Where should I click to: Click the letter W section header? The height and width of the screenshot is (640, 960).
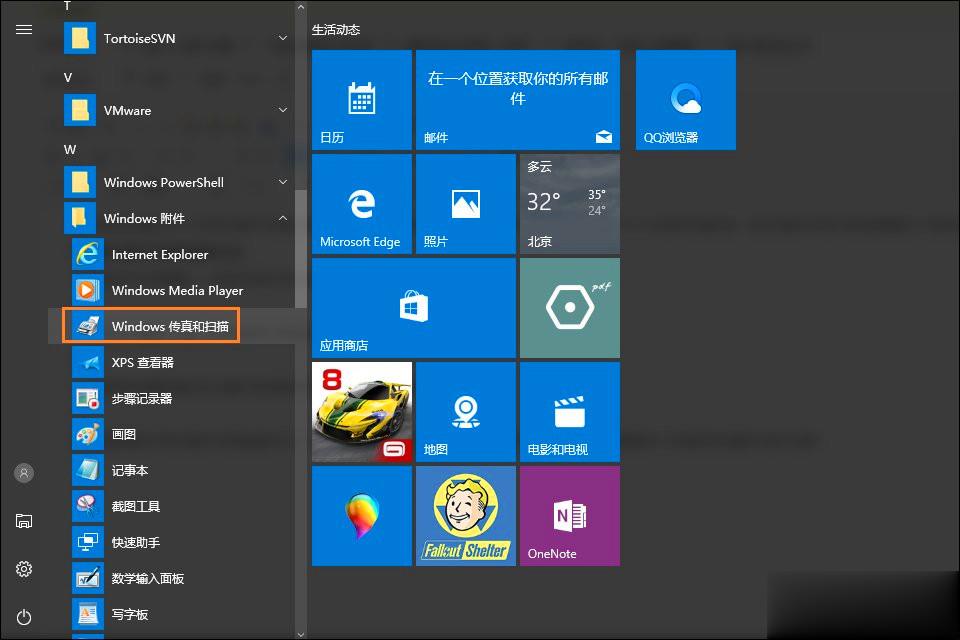pos(70,149)
